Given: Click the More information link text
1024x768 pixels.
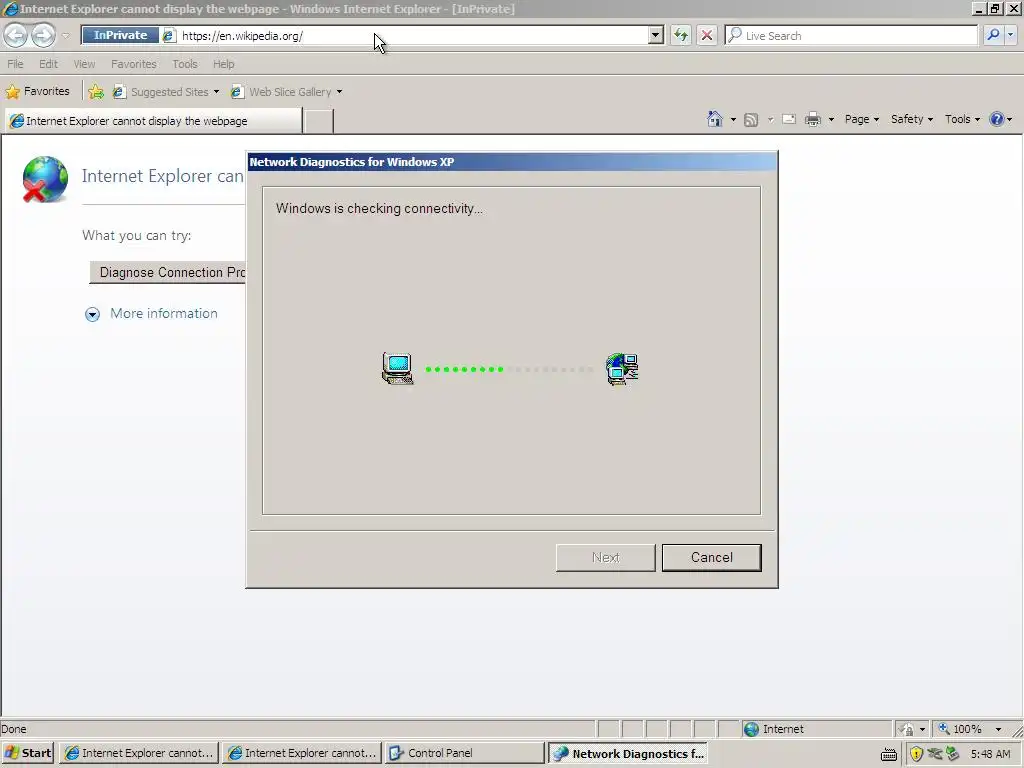Looking at the screenshot, I should coord(164,313).
